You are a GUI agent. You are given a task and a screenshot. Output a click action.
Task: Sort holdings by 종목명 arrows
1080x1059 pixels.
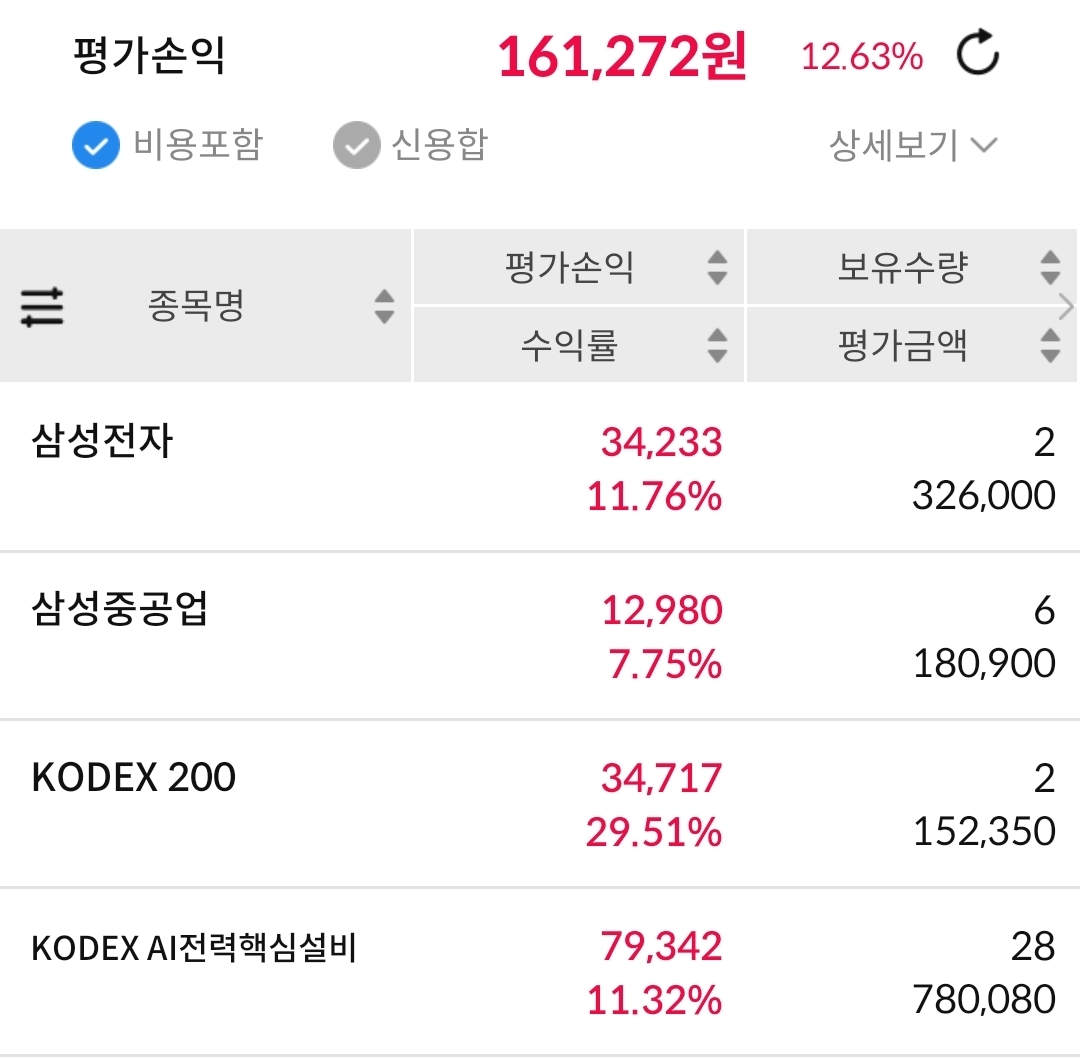384,307
